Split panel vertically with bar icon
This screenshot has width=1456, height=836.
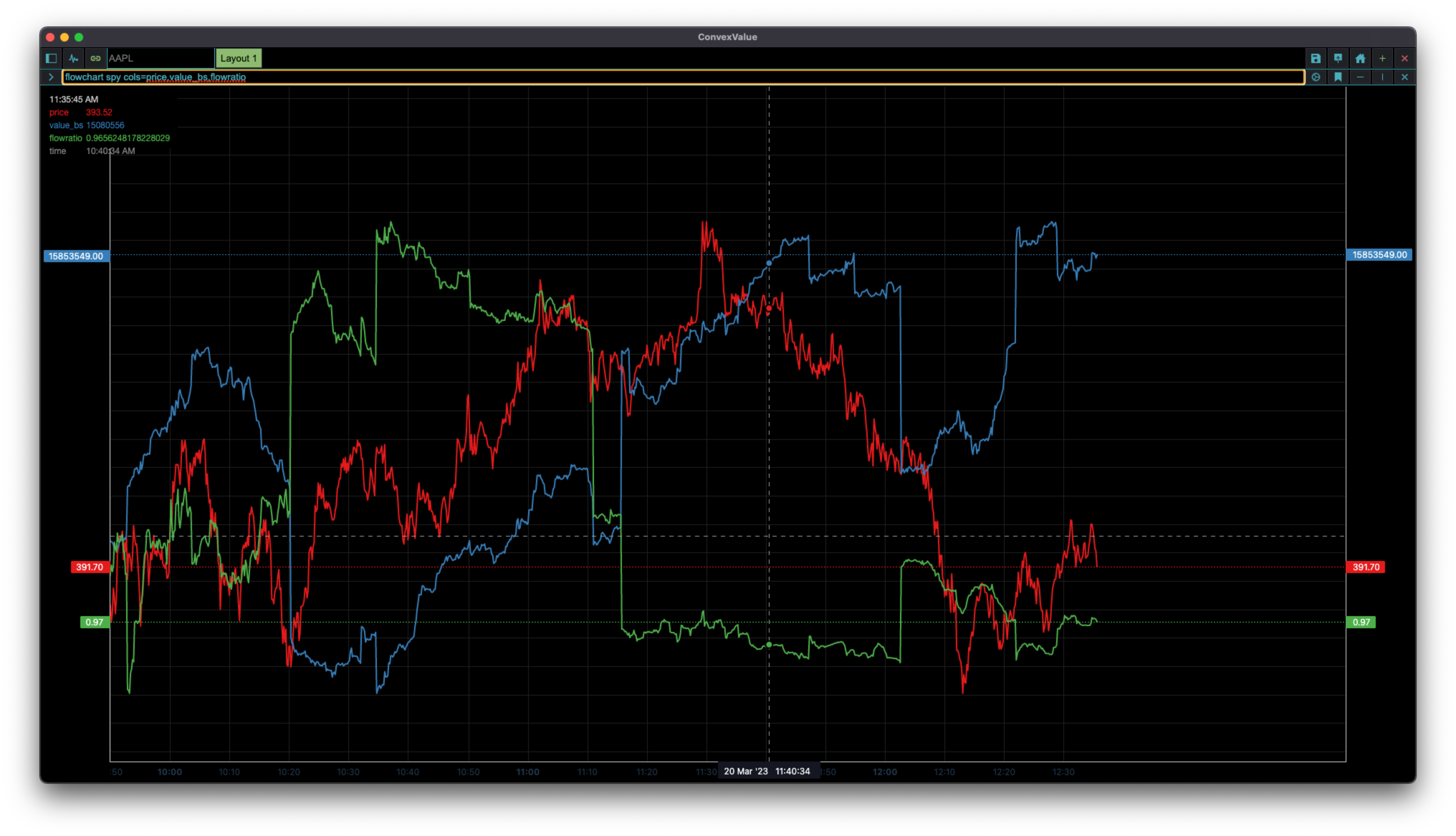[1383, 77]
